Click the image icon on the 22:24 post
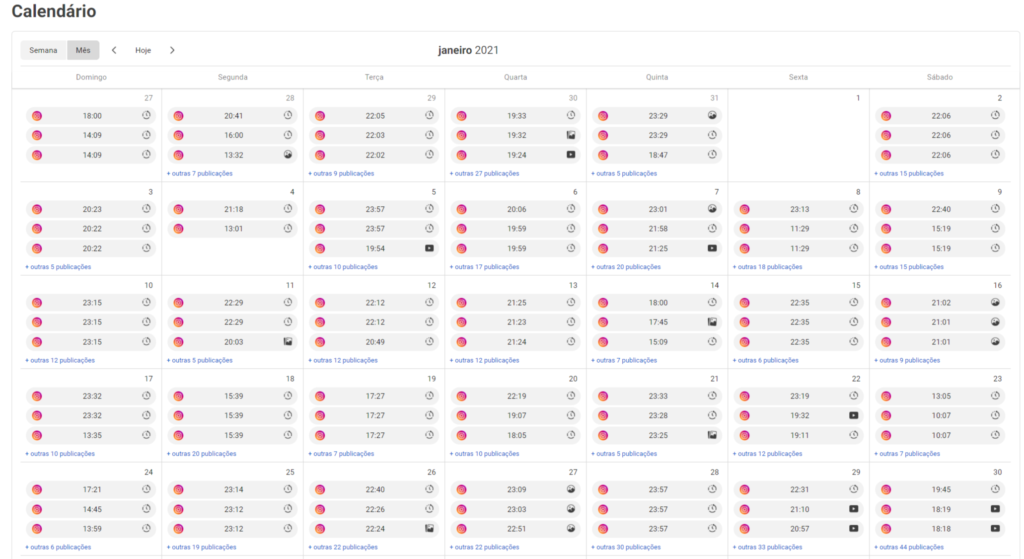The image size is (1024, 559). (x=429, y=528)
